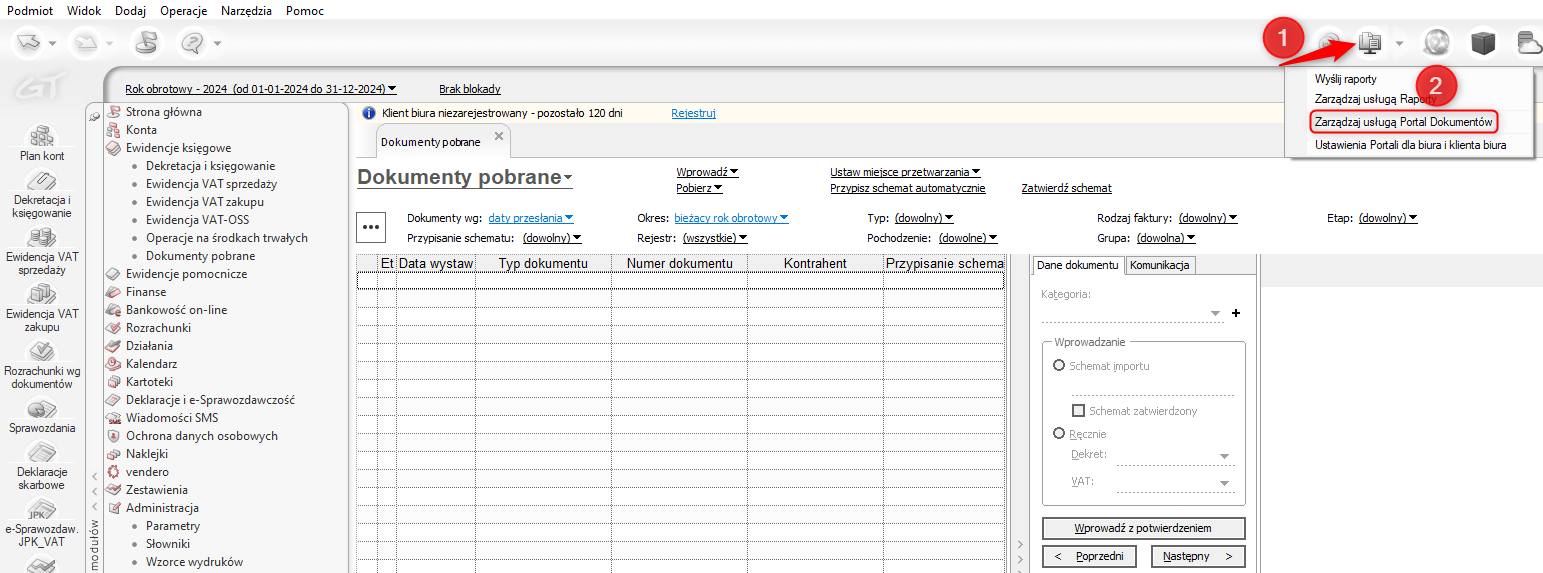
Task: Choose Zarządzaj usługą Portal Dokumentów menu entry
Action: click(1403, 122)
